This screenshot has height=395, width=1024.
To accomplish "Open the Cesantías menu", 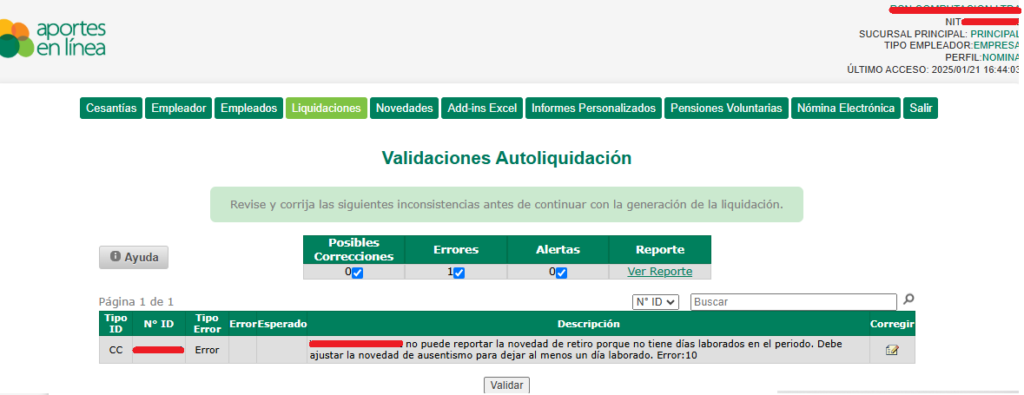I will click(x=111, y=108).
